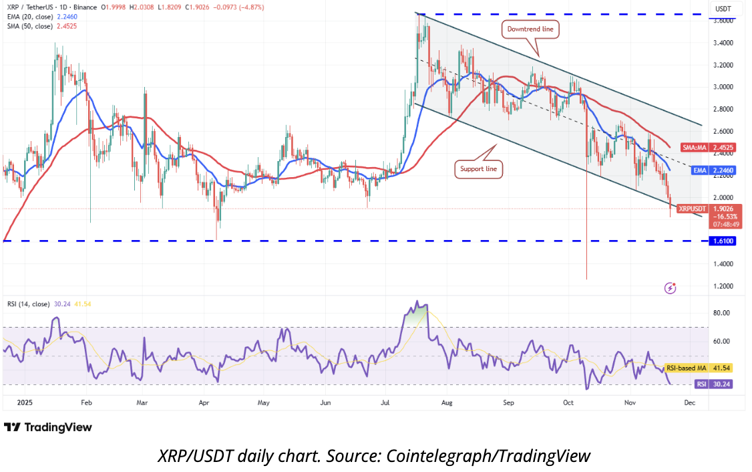Viewport: 752px width, 472px height.
Task: Click the 3.0000 price scale label
Action: (x=721, y=87)
